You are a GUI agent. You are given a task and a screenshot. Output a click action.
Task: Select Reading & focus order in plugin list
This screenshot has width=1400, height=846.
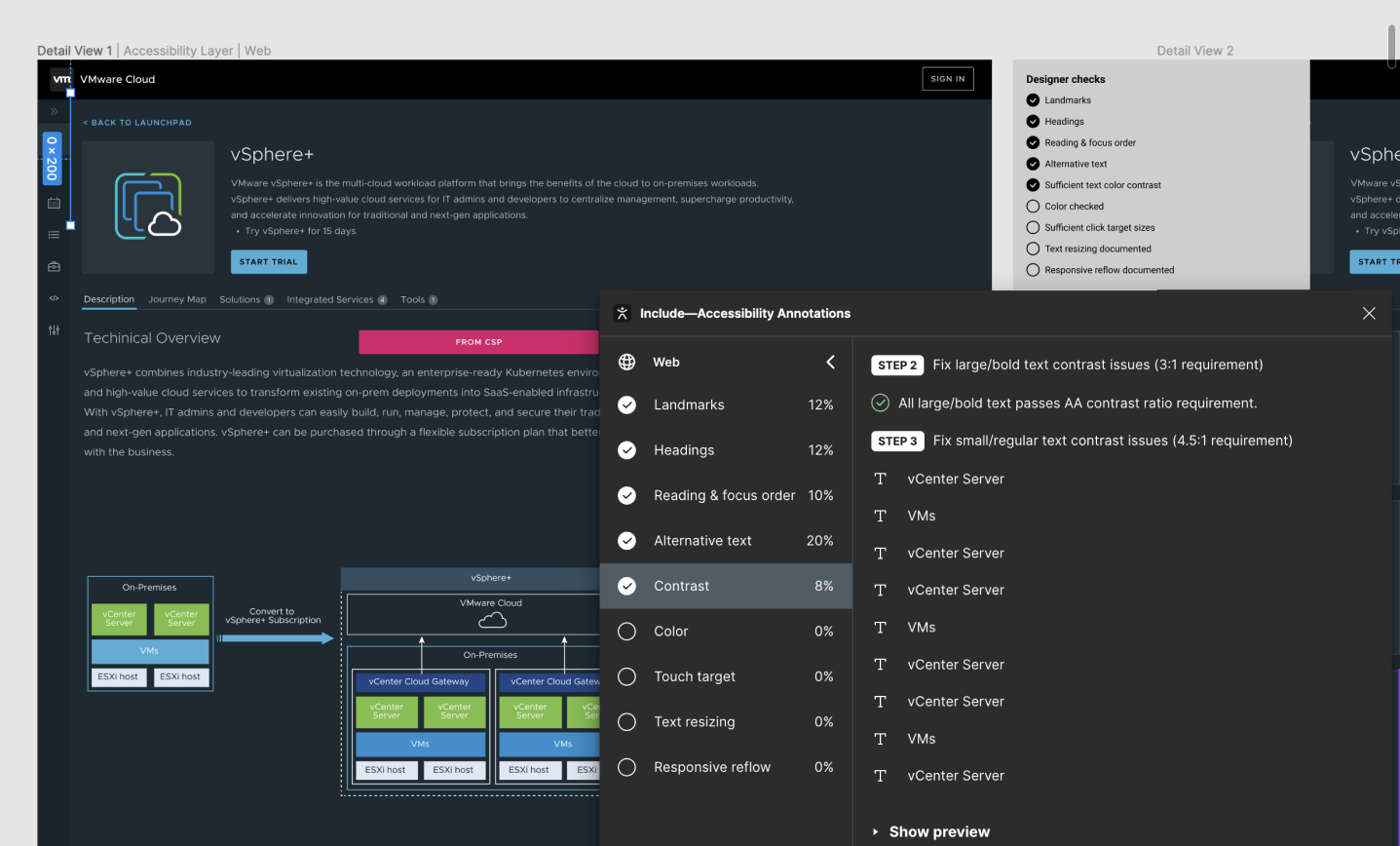726,495
